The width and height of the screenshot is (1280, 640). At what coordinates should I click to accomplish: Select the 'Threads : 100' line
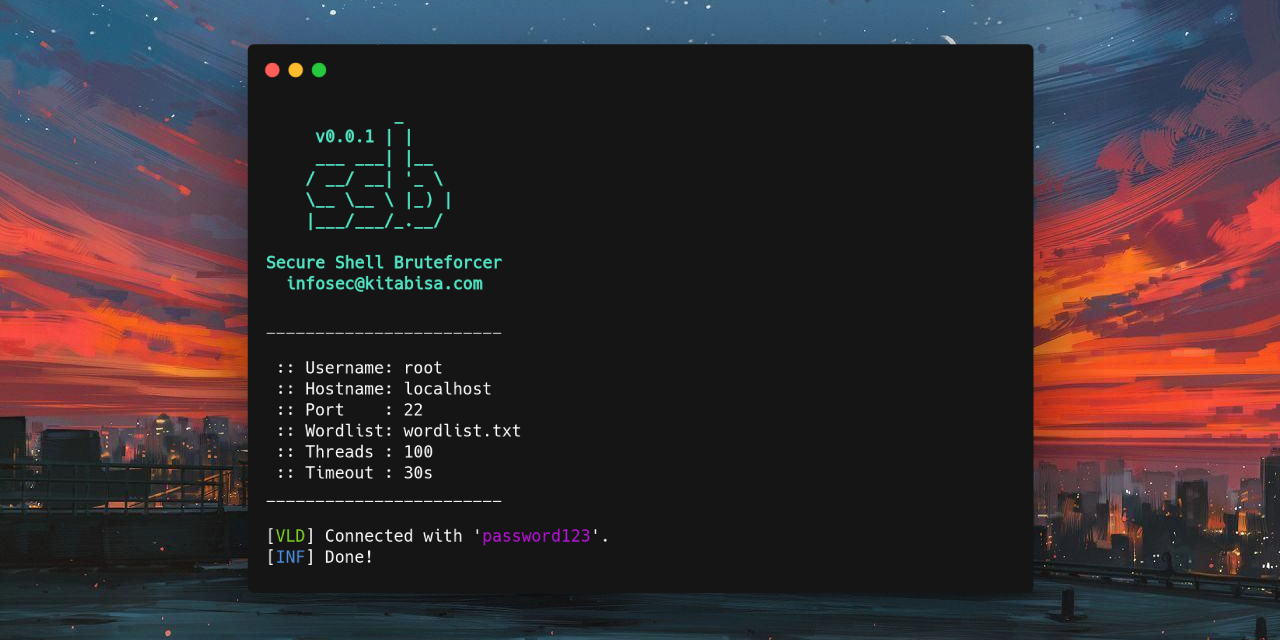click(354, 452)
